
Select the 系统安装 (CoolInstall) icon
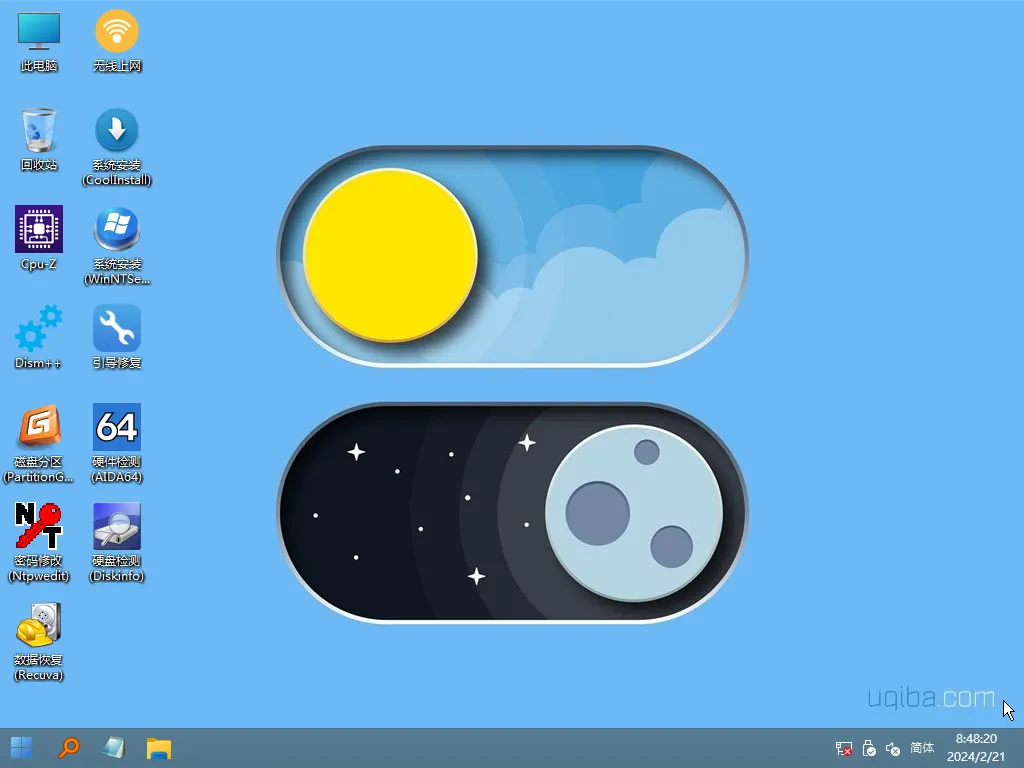(117, 148)
